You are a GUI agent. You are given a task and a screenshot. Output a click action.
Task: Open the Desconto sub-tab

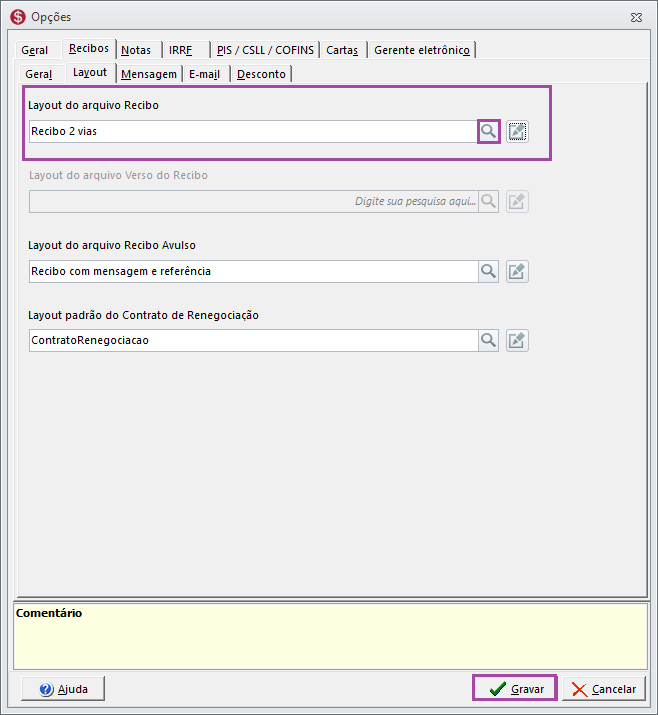261,74
